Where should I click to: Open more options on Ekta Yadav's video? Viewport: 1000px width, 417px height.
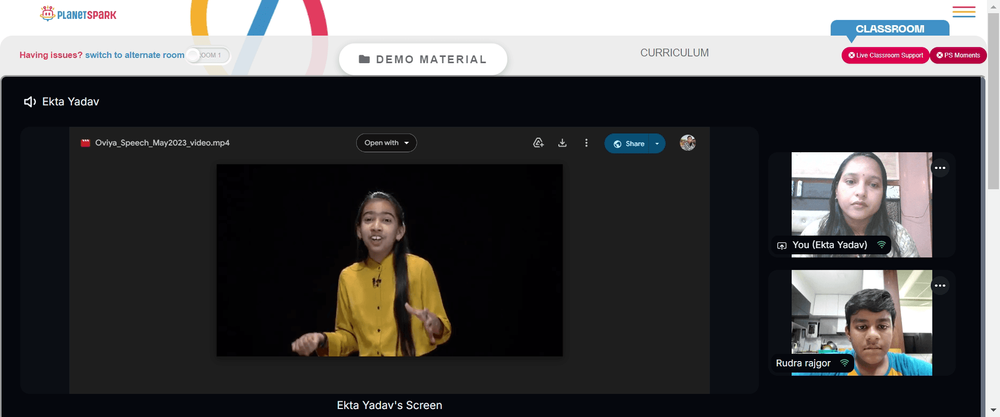tap(940, 168)
